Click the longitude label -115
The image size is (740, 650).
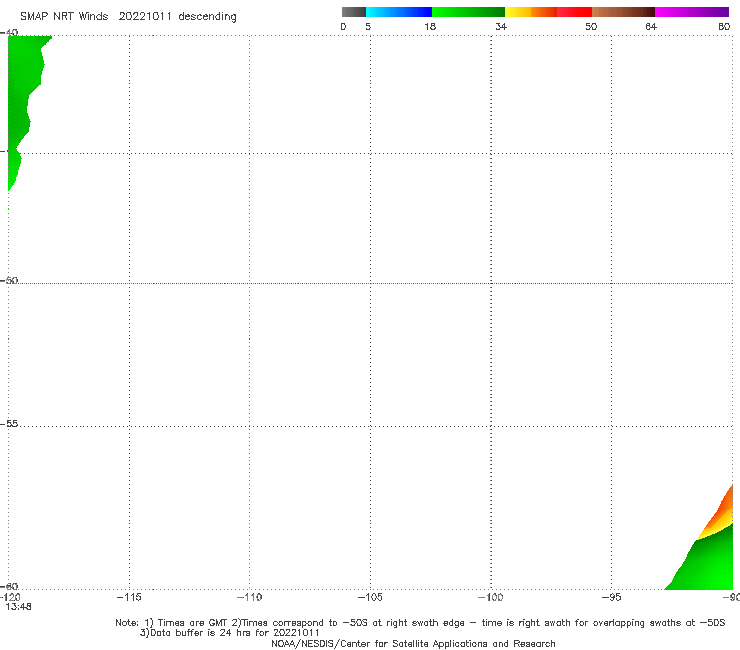tap(129, 597)
